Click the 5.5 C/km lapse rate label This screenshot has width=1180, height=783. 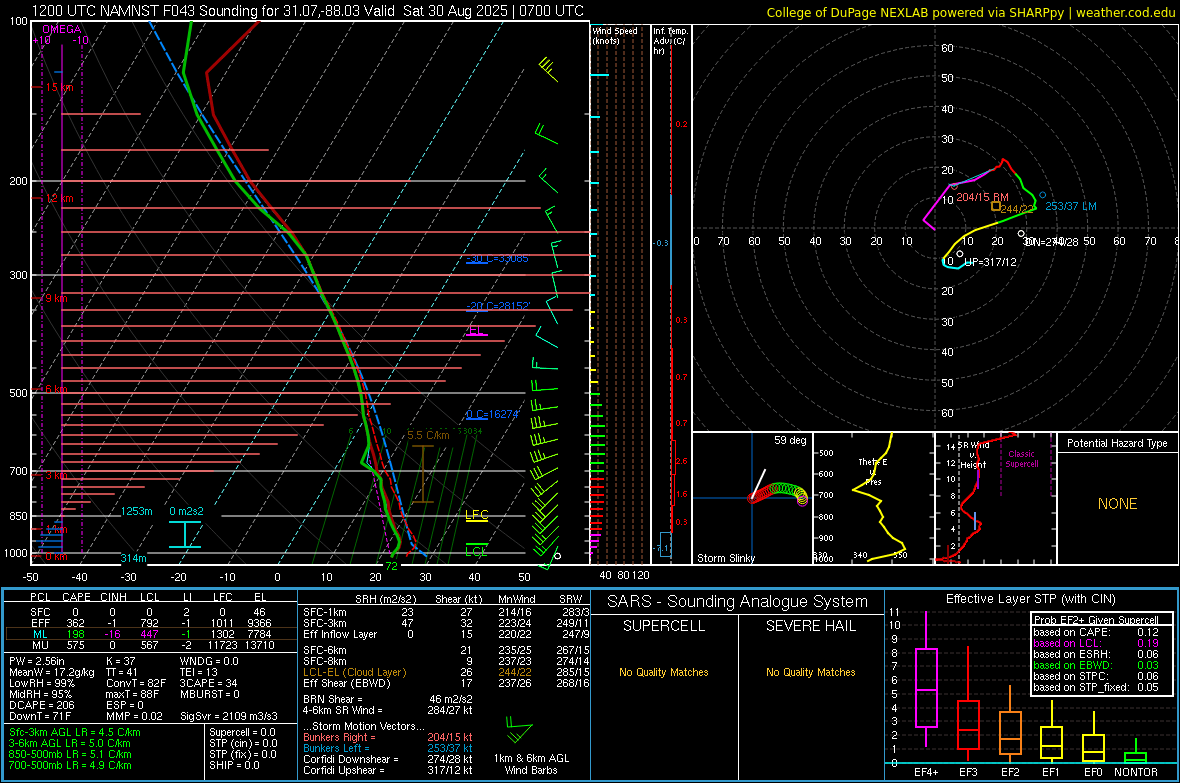click(x=428, y=435)
